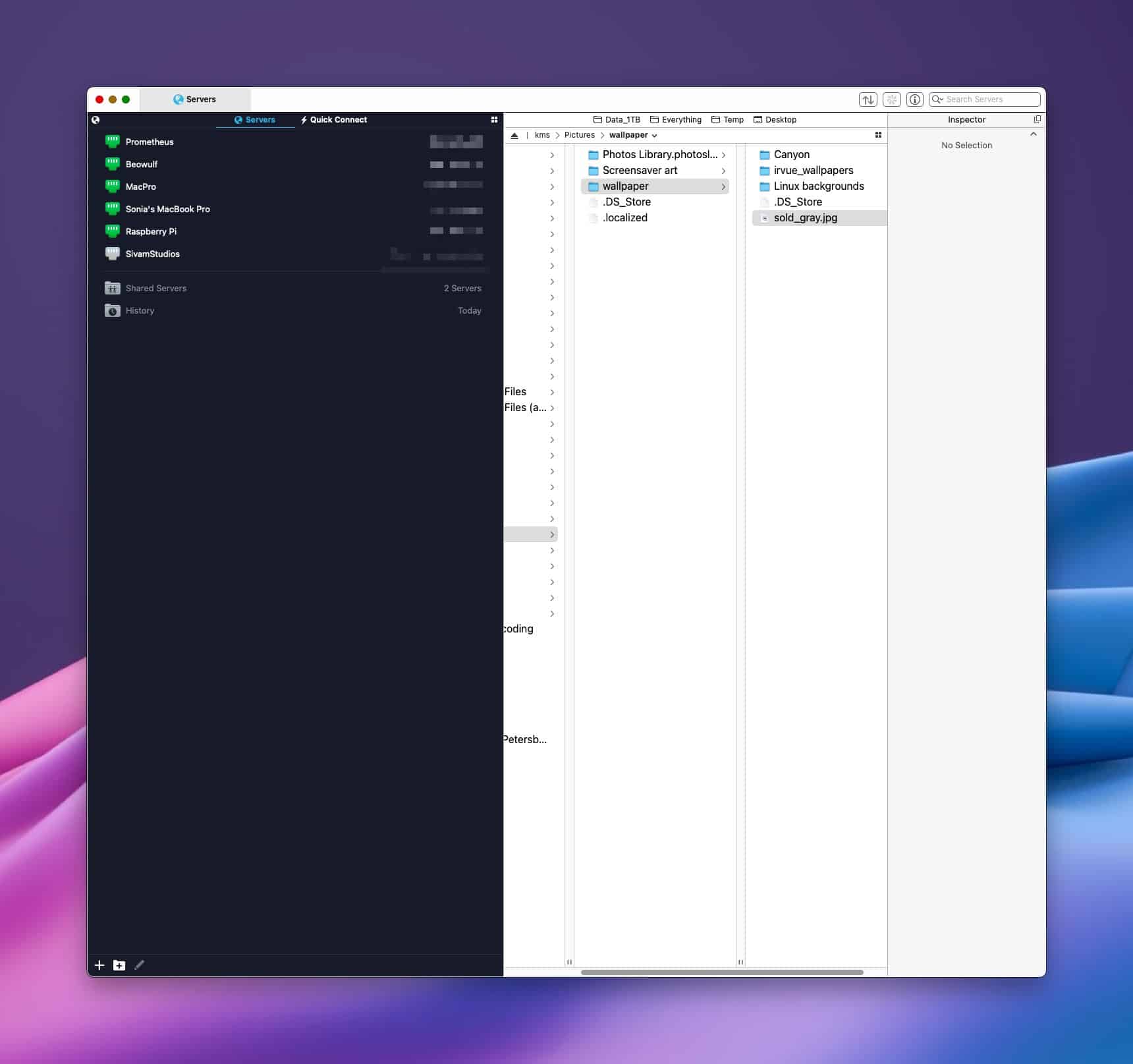Switch to the Quick Connect tab
1133x1064 pixels.
pos(334,120)
